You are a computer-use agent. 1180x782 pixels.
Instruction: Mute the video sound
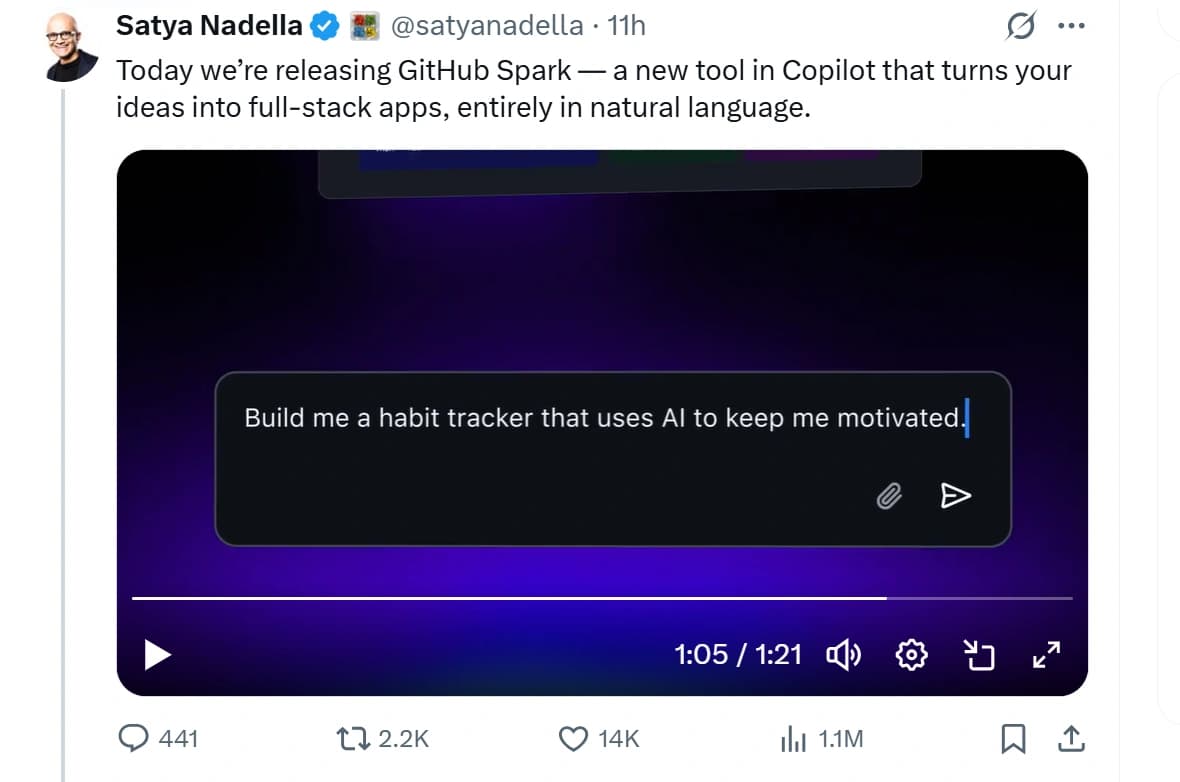click(844, 655)
